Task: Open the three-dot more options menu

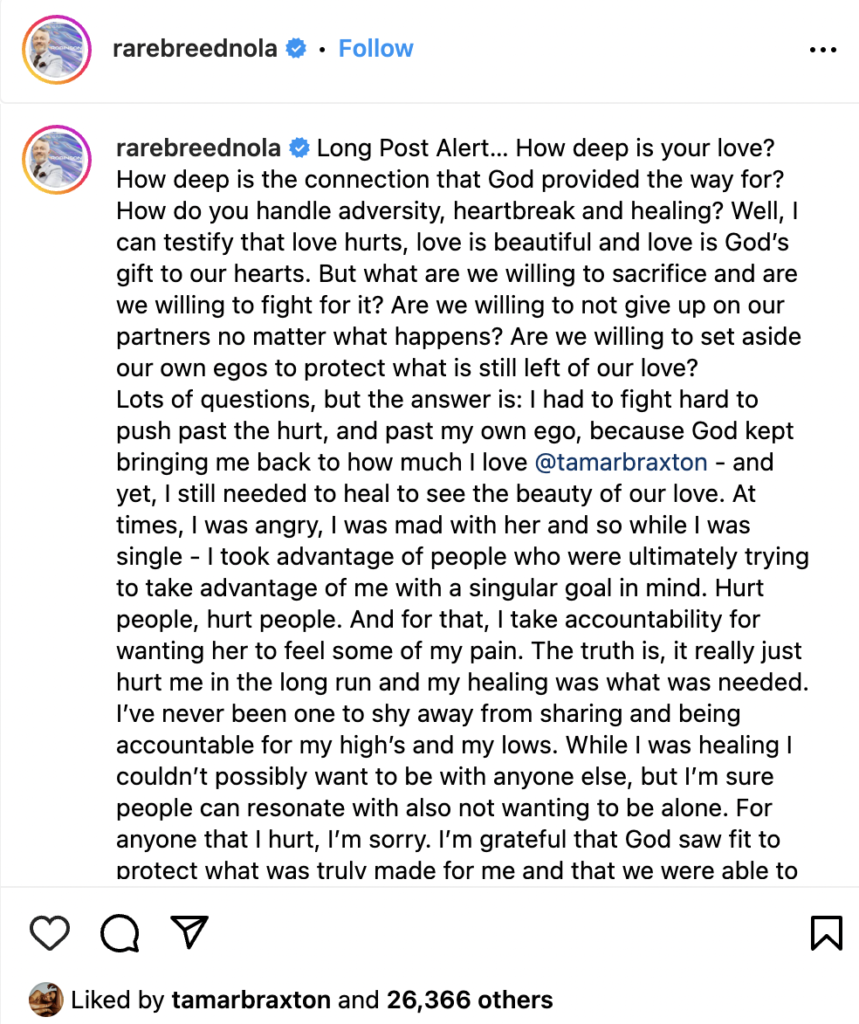Action: [822, 49]
